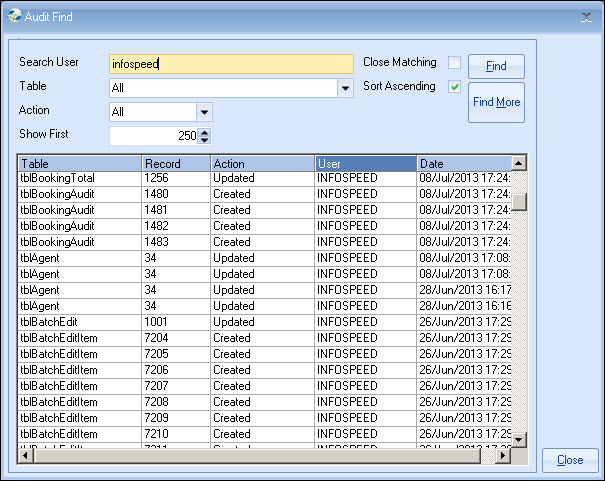Screen dimensions: 605x481
Task: Click the Audit Find title bar icon
Action: point(13,17)
